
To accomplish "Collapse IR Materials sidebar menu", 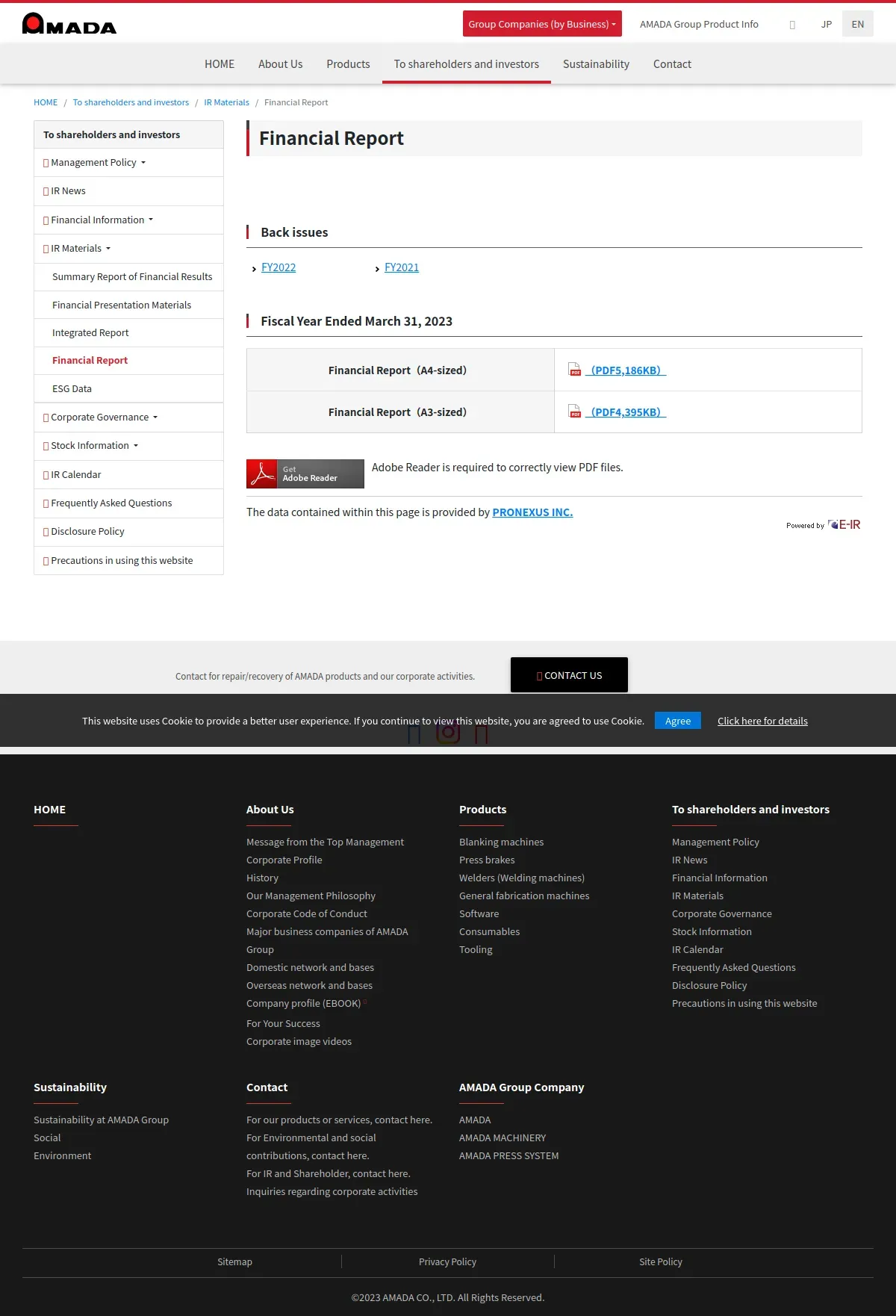I will (128, 249).
